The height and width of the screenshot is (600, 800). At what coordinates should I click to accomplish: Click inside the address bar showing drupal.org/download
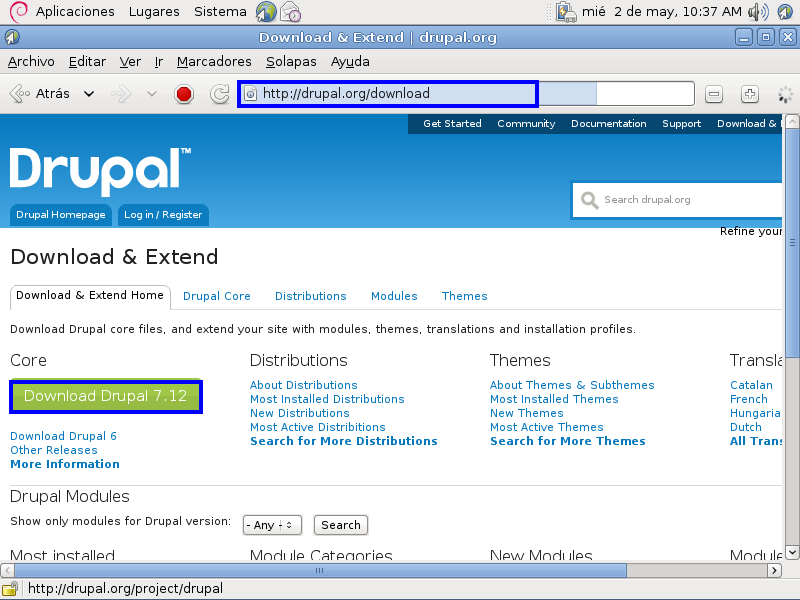pyautogui.click(x=388, y=93)
